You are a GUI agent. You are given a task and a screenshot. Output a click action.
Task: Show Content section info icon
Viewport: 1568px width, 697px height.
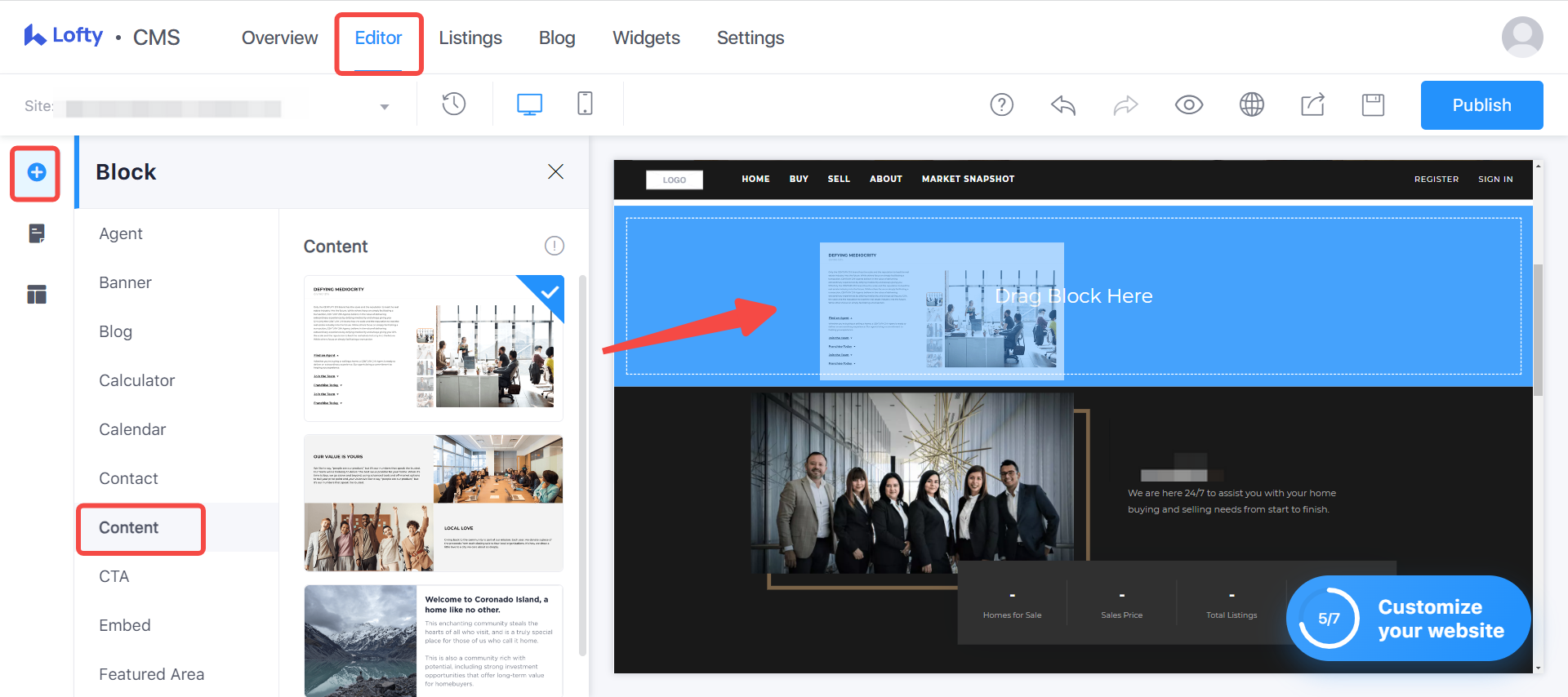click(x=555, y=246)
